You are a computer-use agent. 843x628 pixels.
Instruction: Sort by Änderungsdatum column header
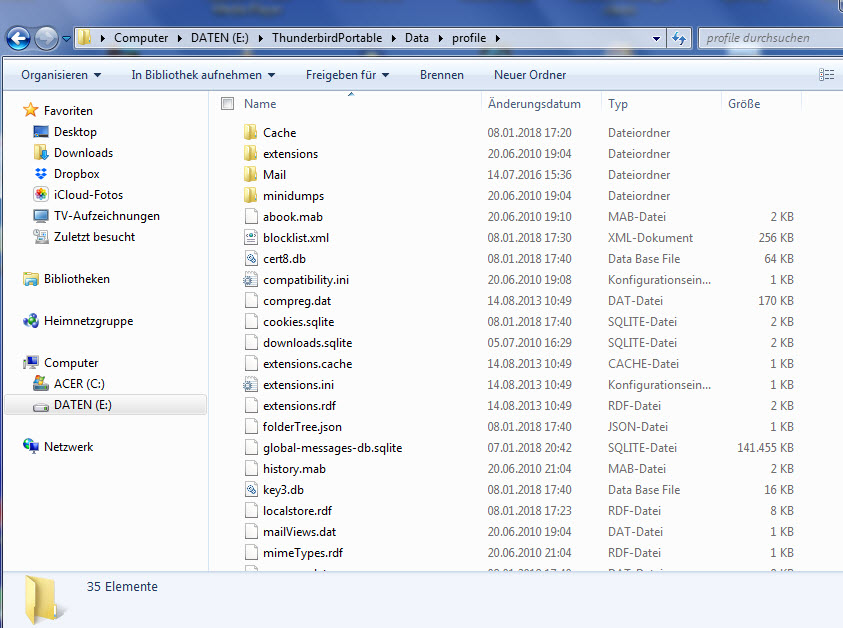[534, 104]
